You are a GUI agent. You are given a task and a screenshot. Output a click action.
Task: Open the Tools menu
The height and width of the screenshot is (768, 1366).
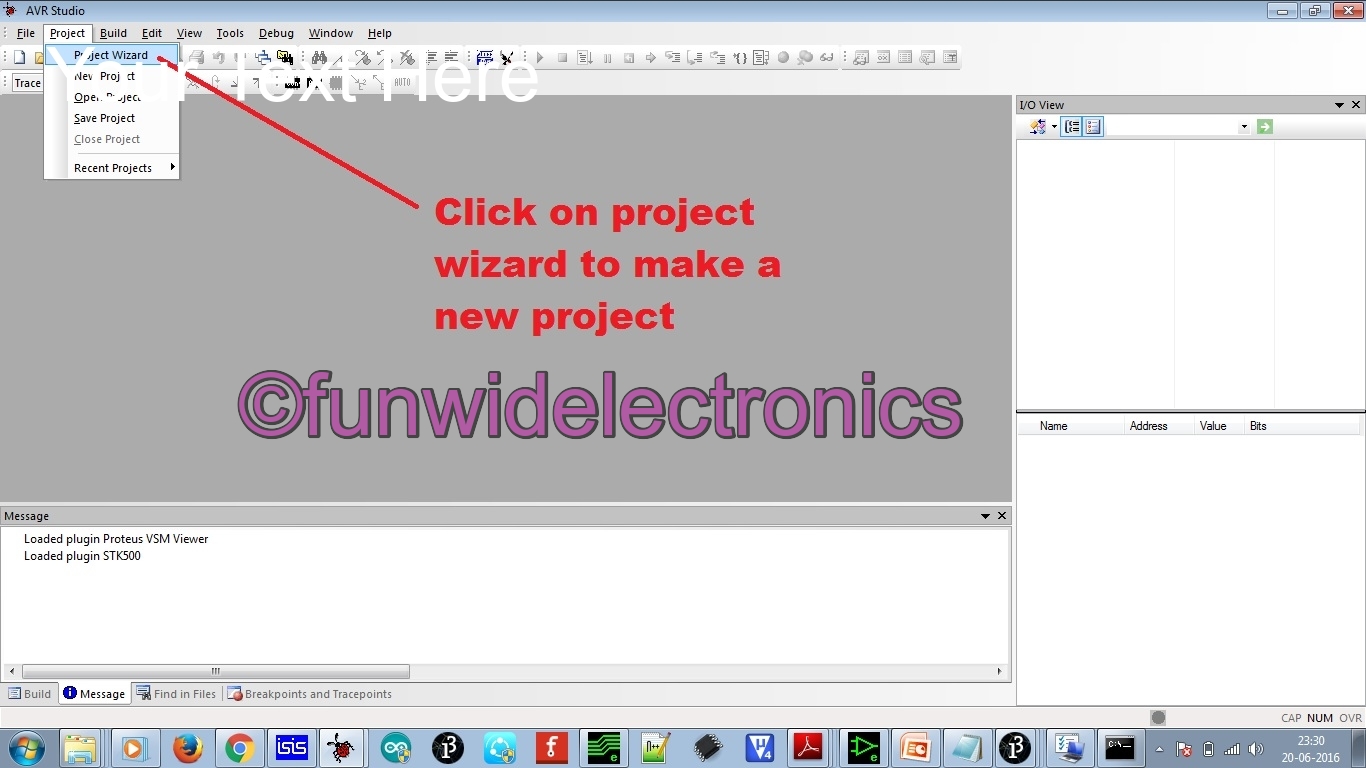230,33
